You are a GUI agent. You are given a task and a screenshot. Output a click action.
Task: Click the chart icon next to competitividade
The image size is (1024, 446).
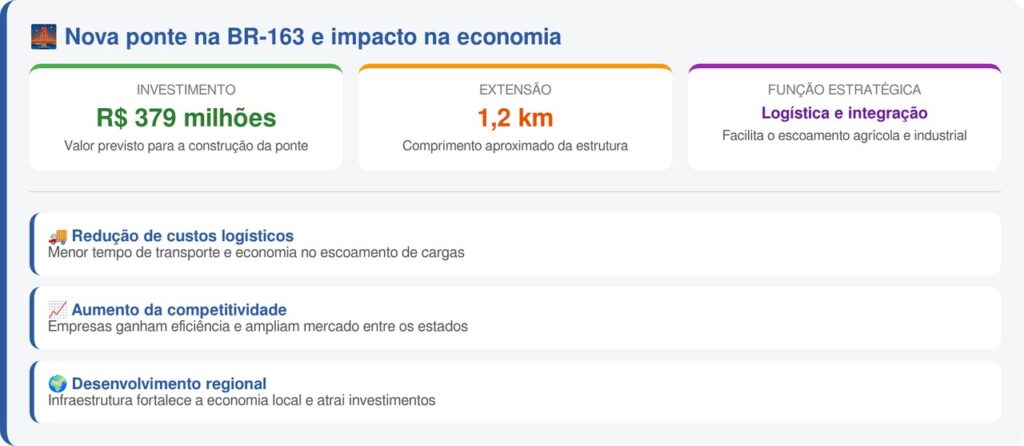tap(57, 310)
